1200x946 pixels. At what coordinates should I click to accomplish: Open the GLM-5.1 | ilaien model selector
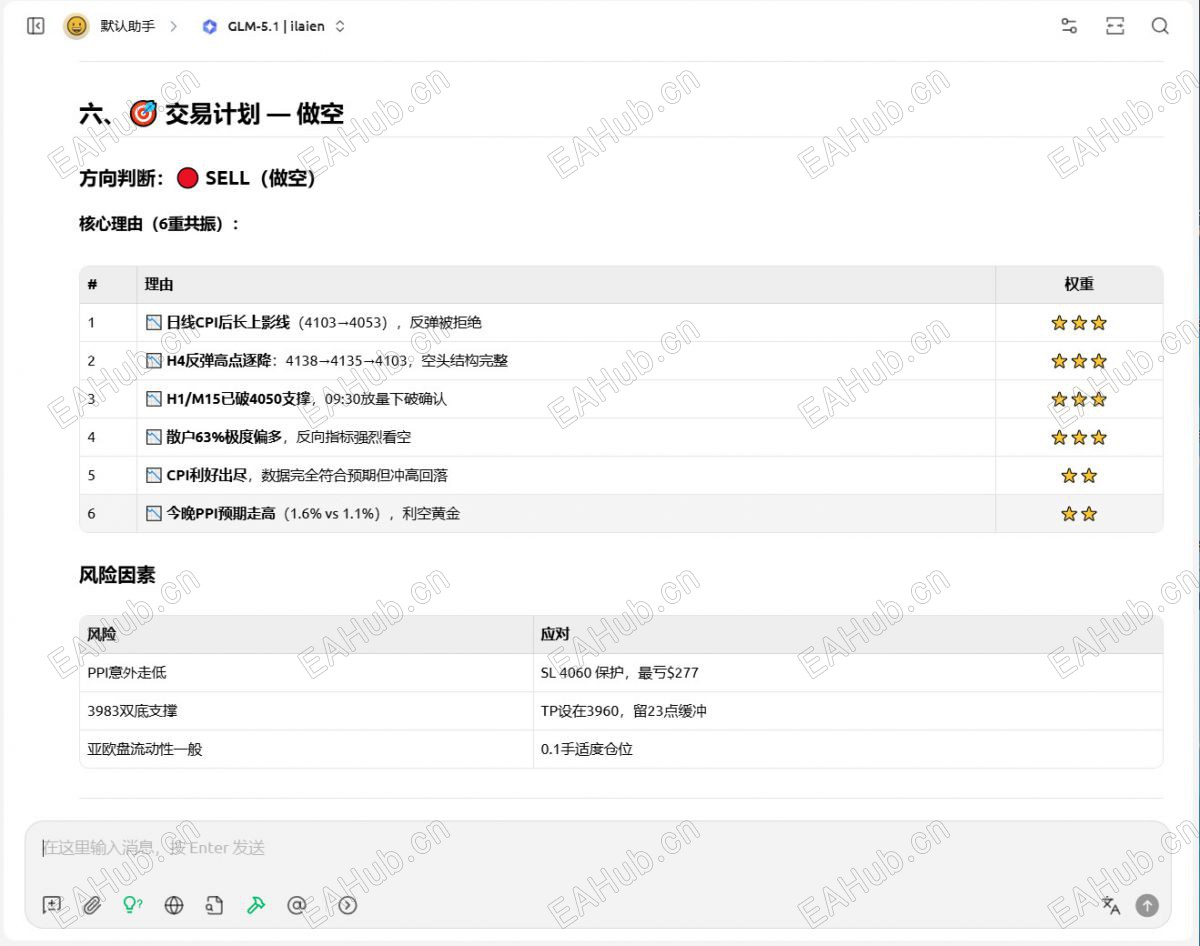(x=273, y=27)
